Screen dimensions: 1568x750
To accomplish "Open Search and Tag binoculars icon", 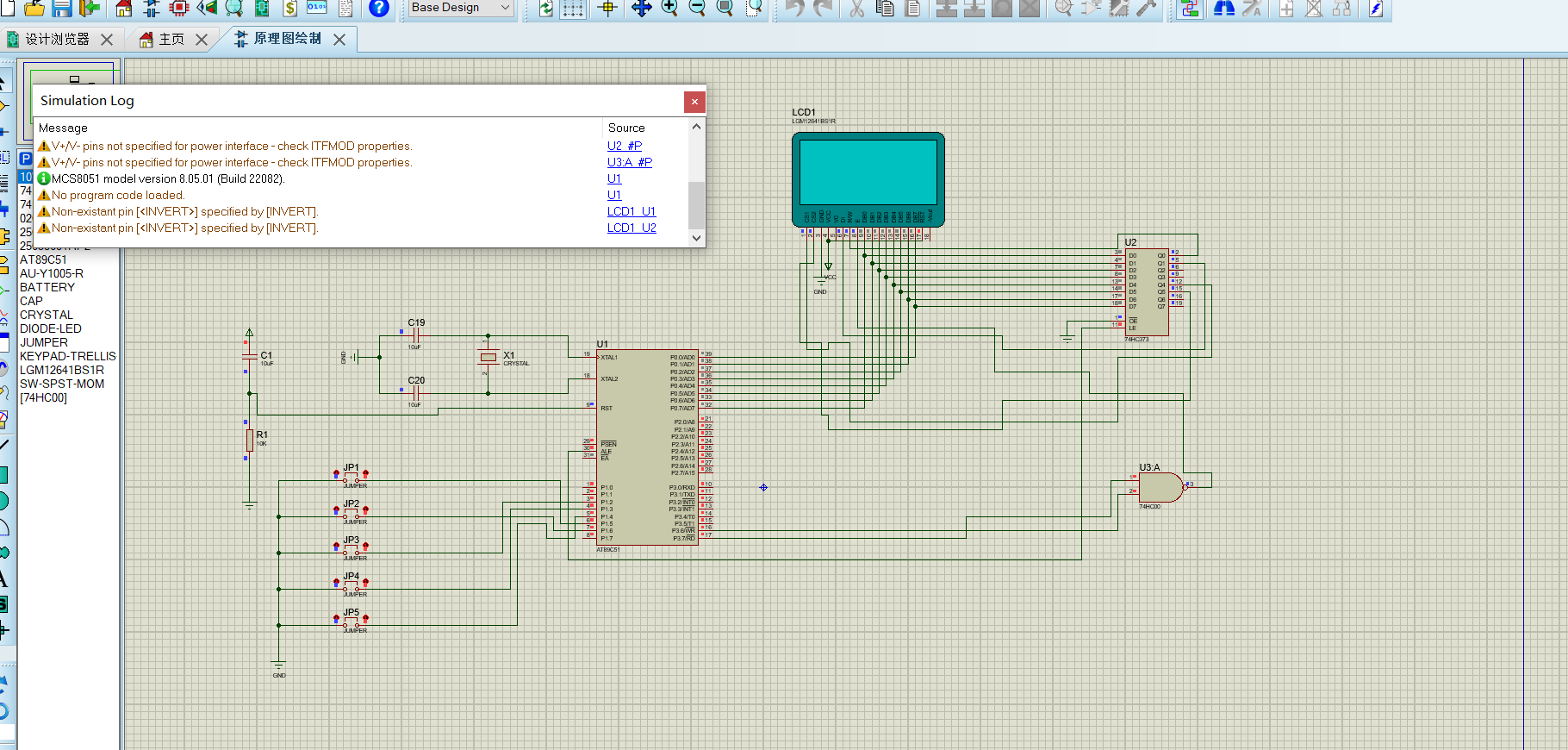I will (x=1224, y=9).
